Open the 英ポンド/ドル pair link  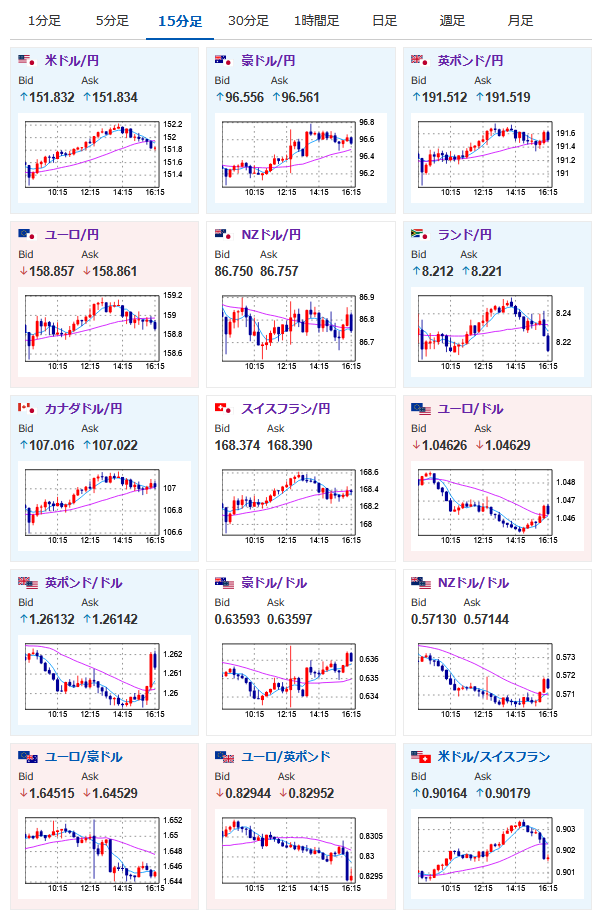(83, 582)
